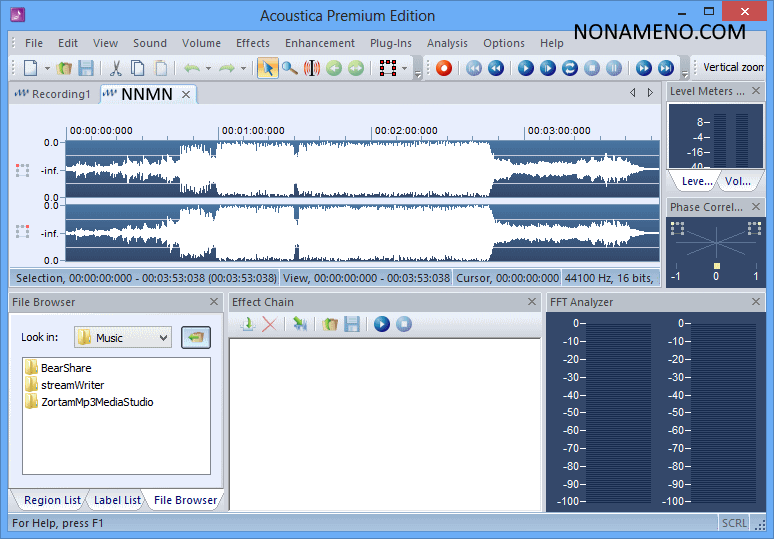Click the Cut scissors icon
The height and width of the screenshot is (539, 774).
pyautogui.click(x=115, y=68)
